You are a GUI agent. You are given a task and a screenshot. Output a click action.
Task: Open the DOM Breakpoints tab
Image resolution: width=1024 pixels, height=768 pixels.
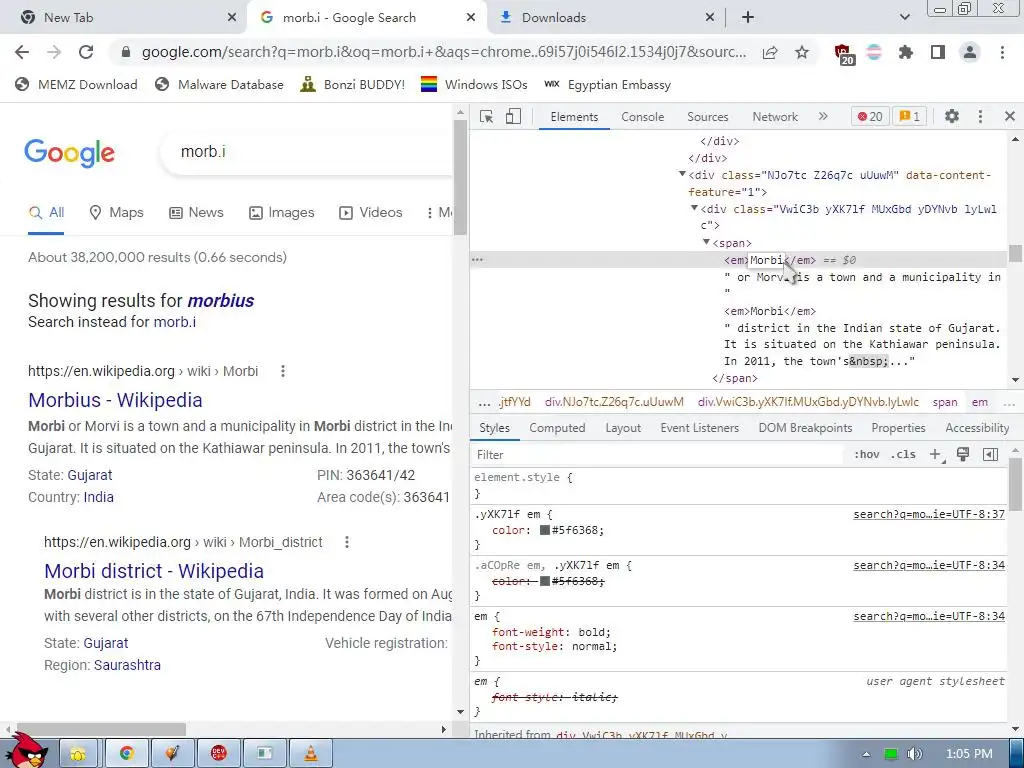(x=805, y=428)
